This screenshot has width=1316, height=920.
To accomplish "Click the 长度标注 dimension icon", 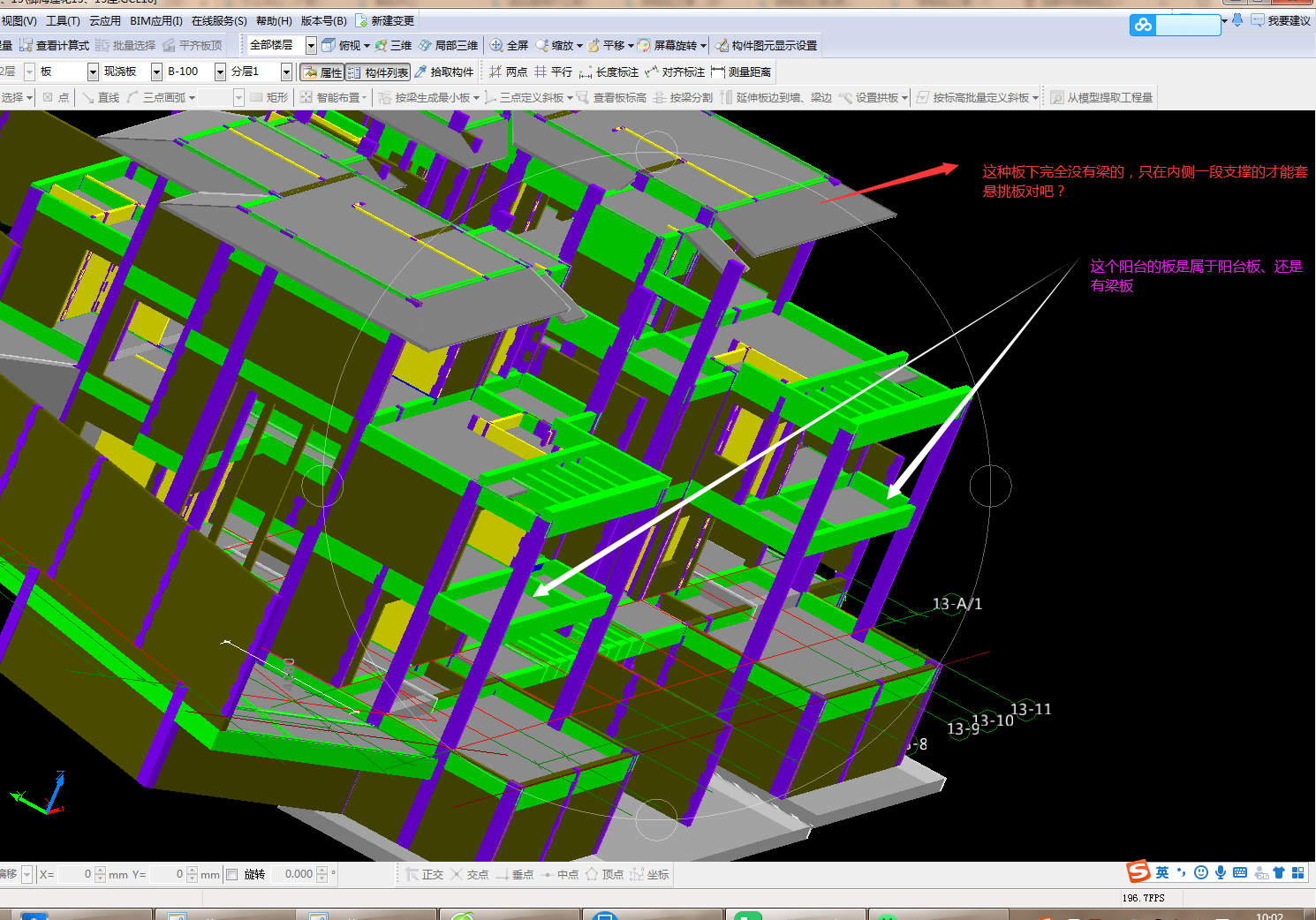I will [586, 72].
